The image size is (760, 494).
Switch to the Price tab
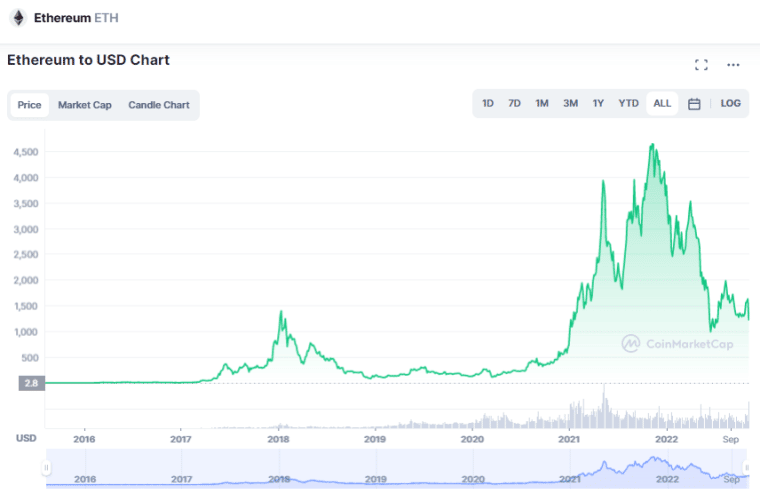pos(30,105)
